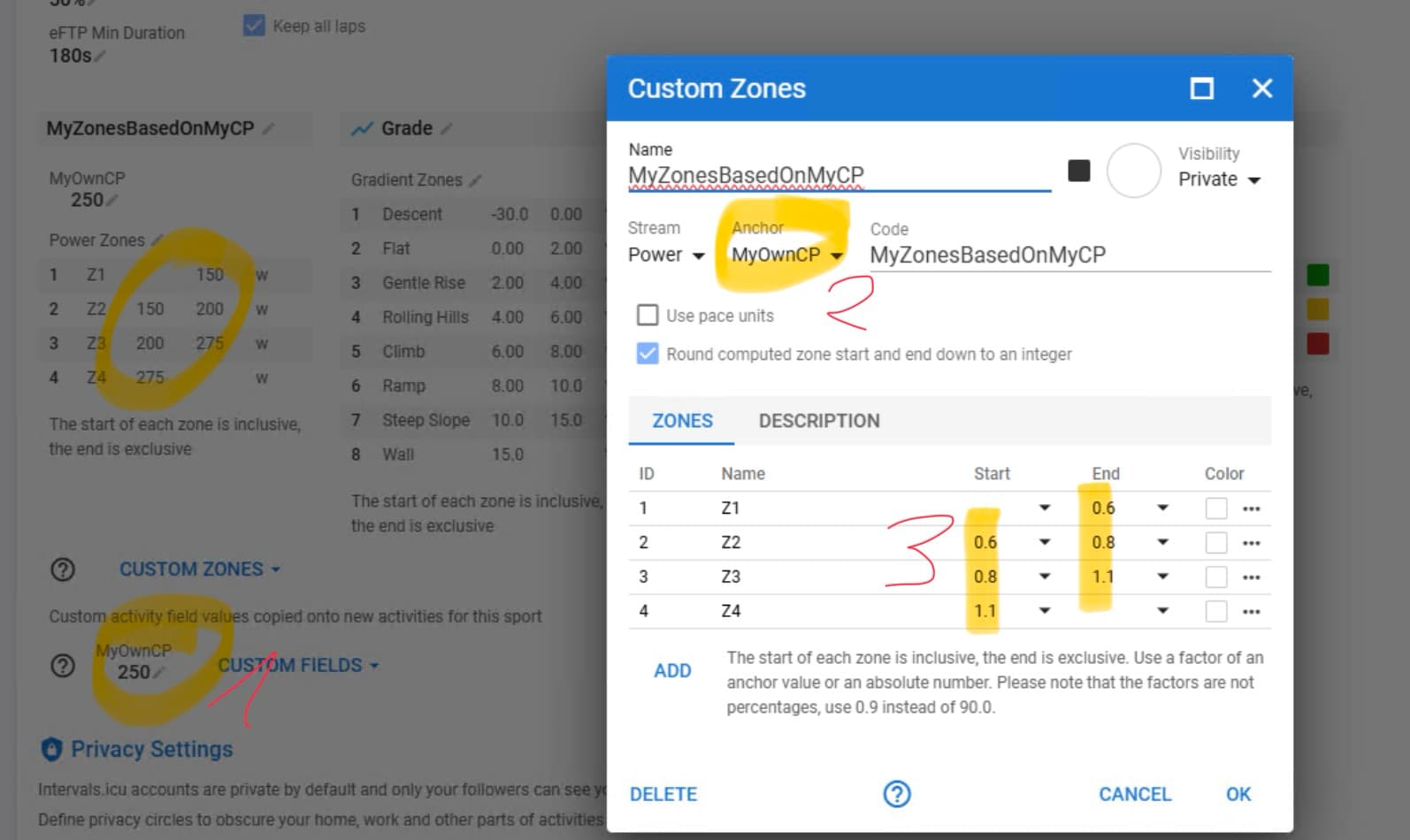This screenshot has height=840, width=1410.
Task: Switch to the Description tab
Action: [818, 421]
